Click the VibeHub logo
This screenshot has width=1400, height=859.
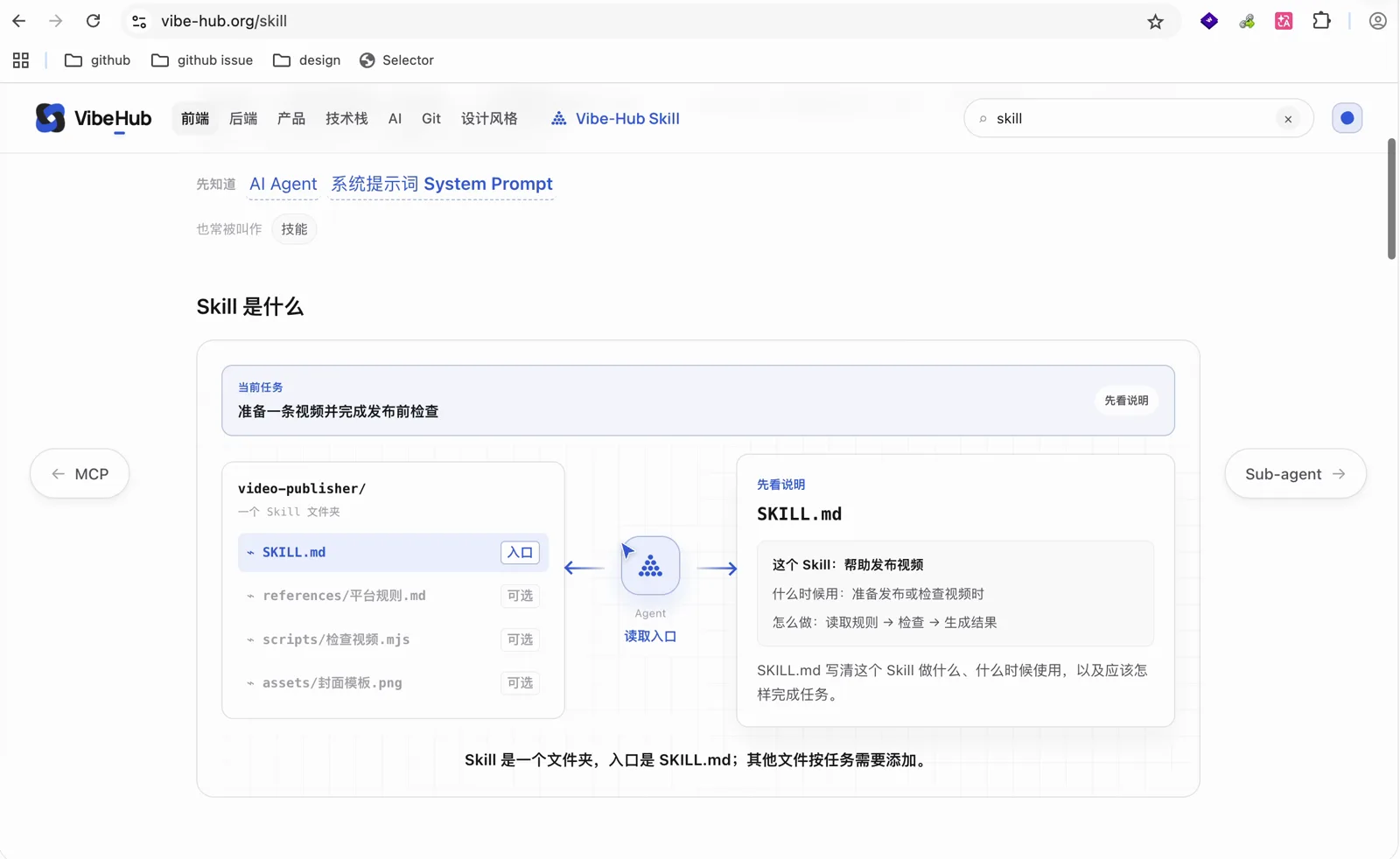click(94, 118)
